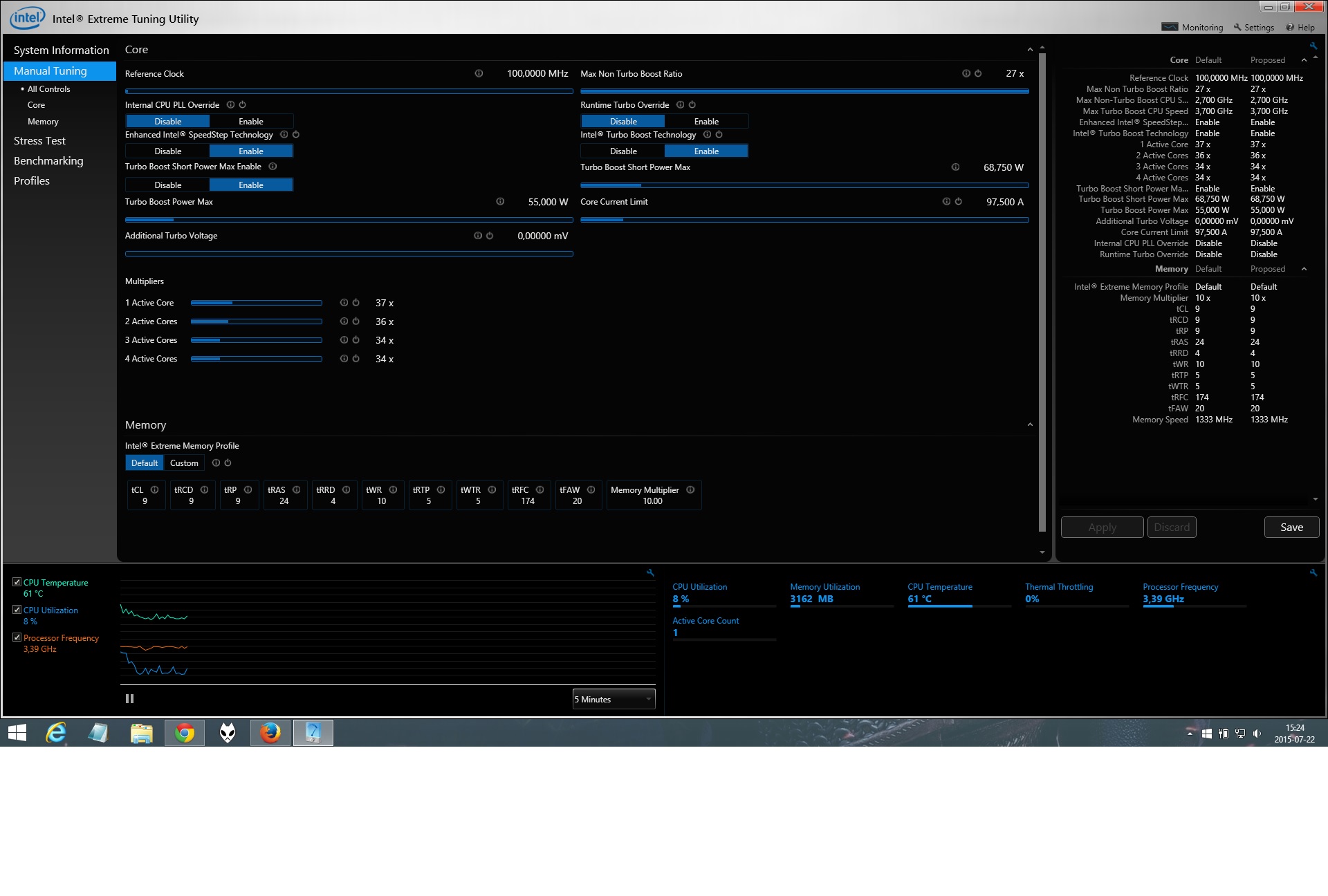Click reset icon for Core Current Limit

pos(959,202)
